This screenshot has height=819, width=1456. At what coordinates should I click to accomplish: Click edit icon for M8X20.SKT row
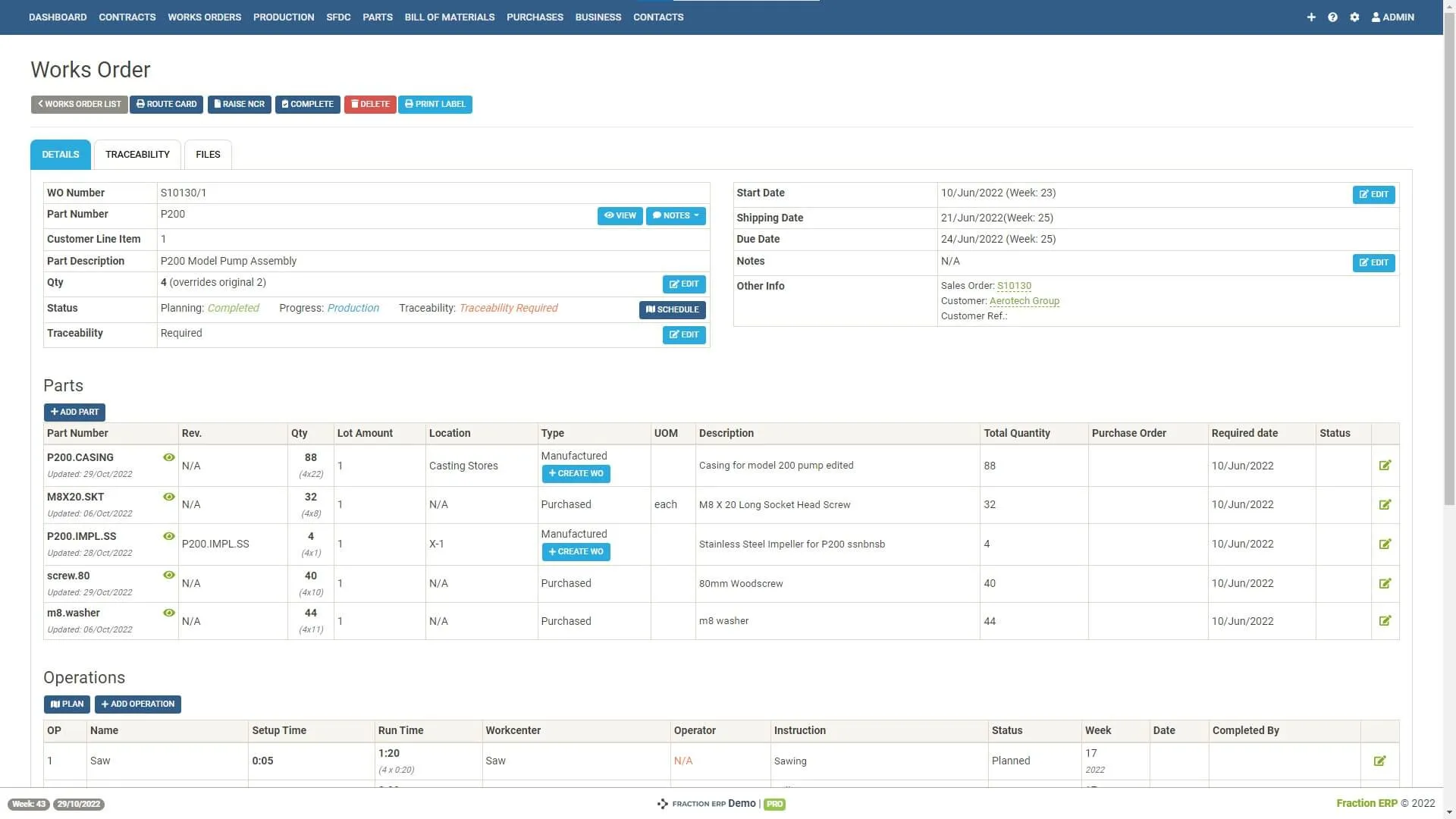click(1385, 504)
